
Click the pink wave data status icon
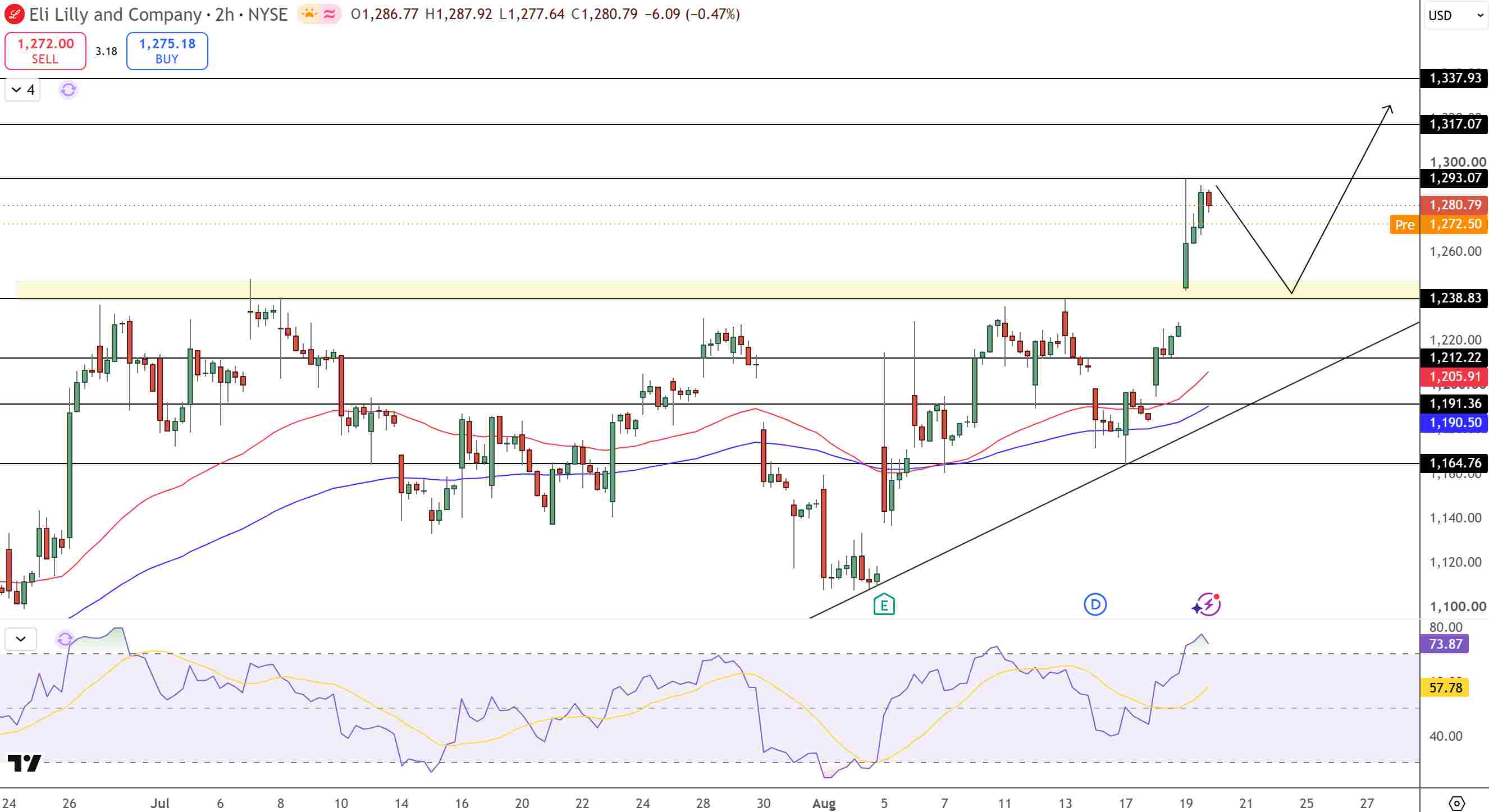pos(330,14)
